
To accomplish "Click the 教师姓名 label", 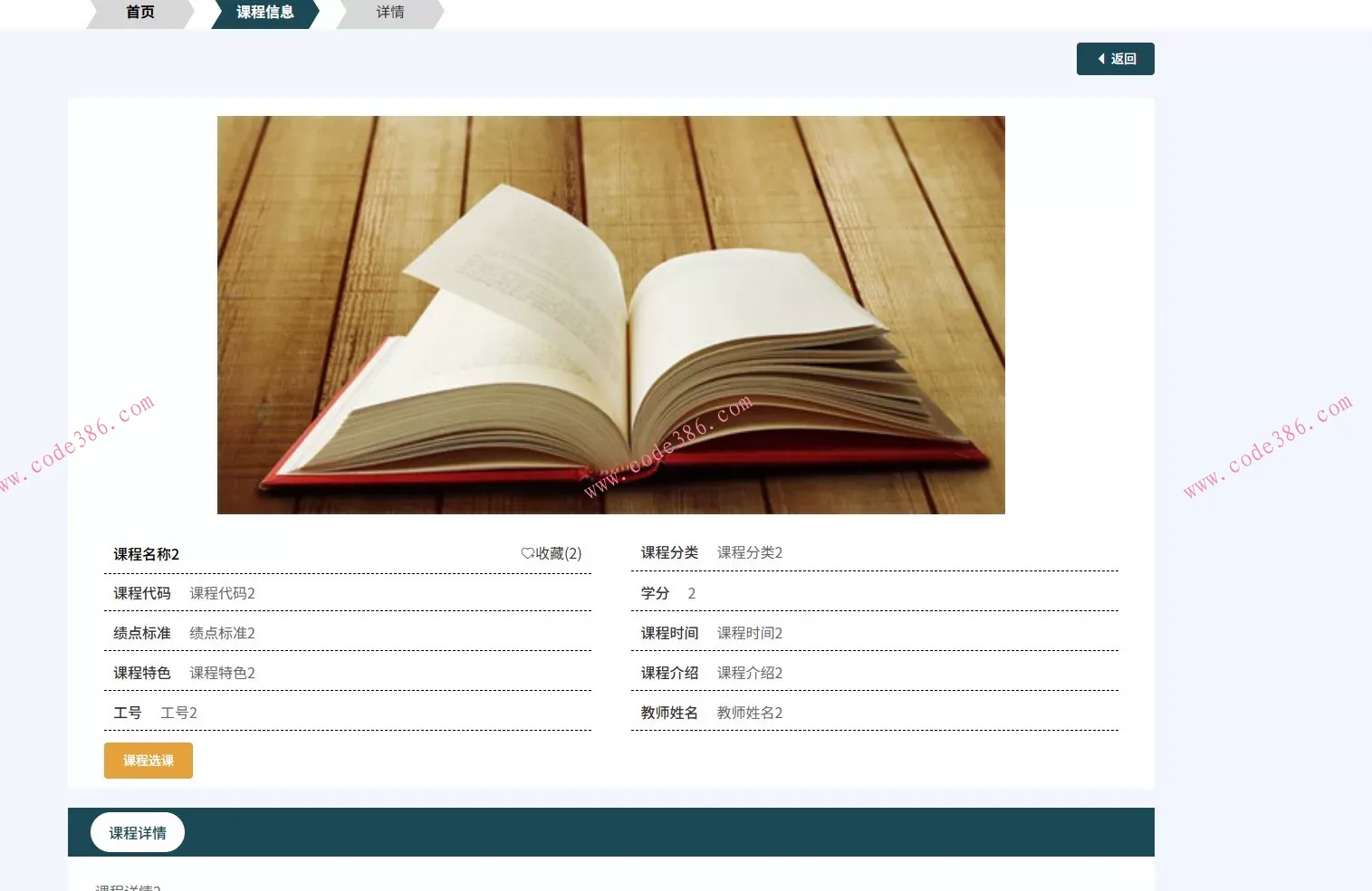I will pyautogui.click(x=670, y=713).
